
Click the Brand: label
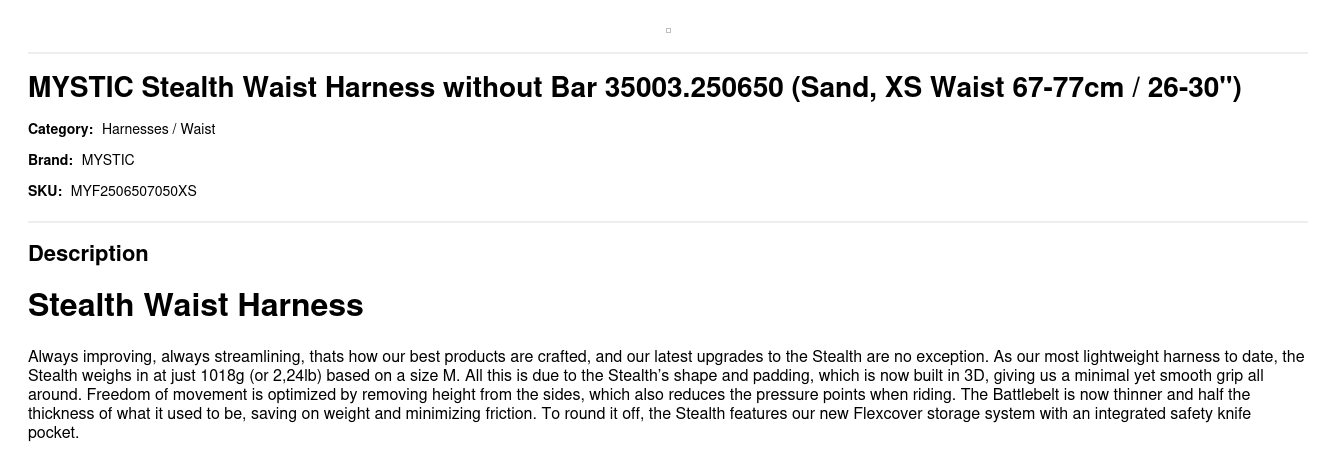click(50, 160)
